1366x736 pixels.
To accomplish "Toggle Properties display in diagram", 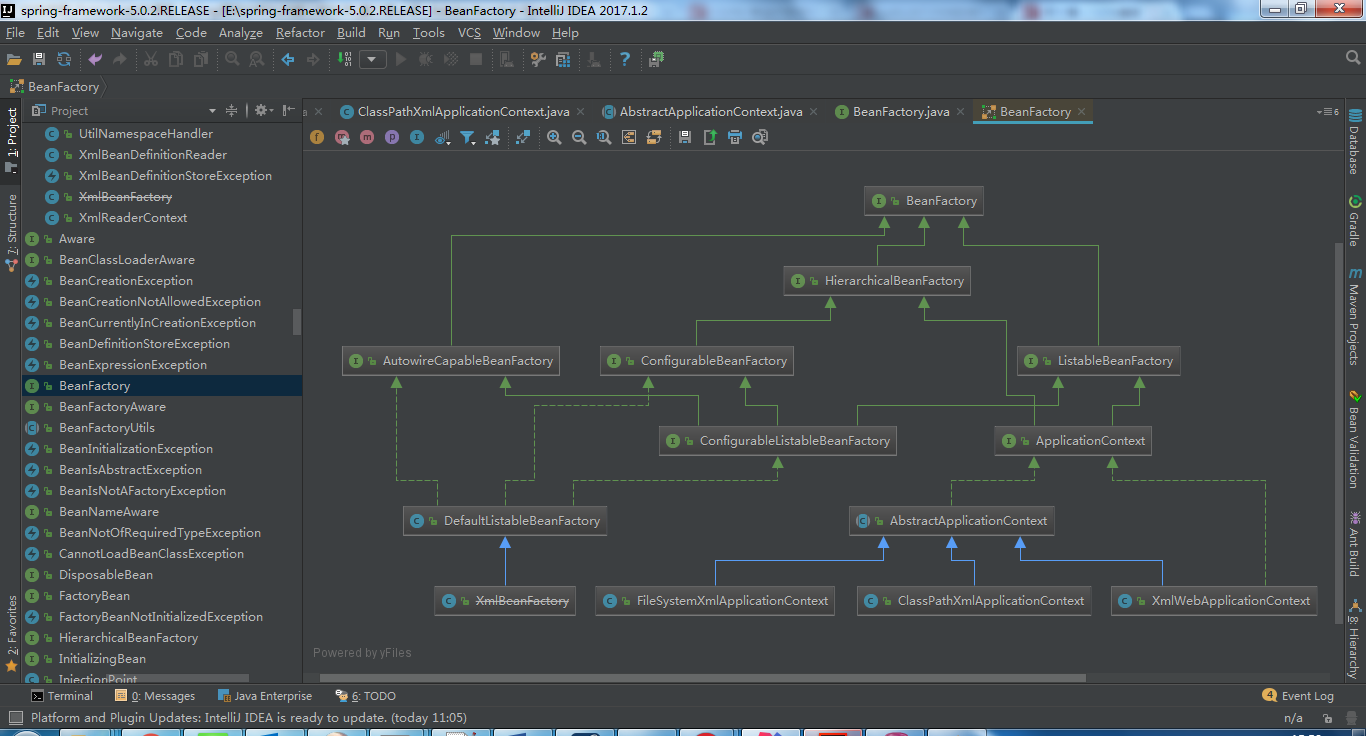I will pos(392,137).
